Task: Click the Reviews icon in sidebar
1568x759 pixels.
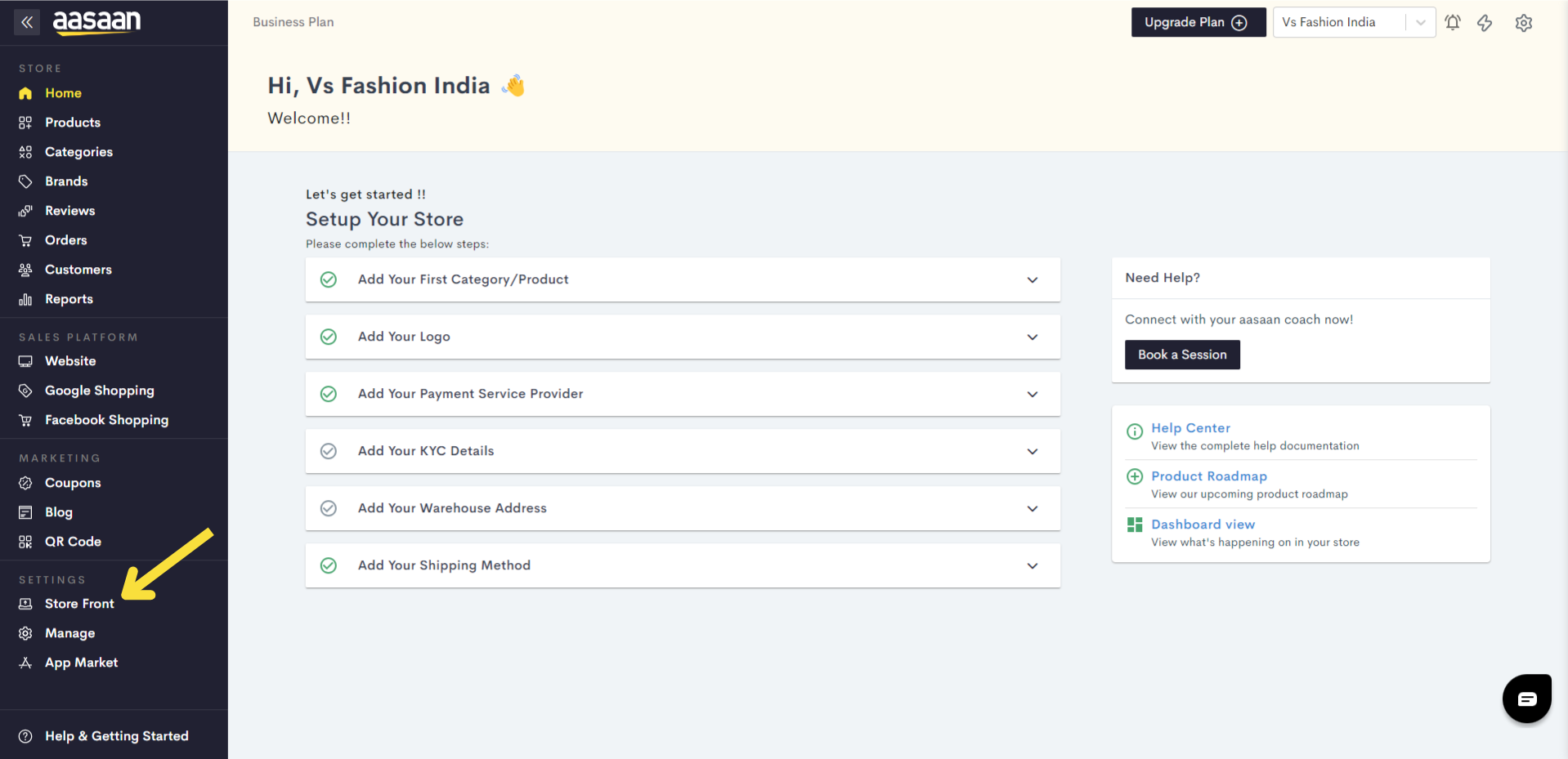Action: (x=25, y=211)
